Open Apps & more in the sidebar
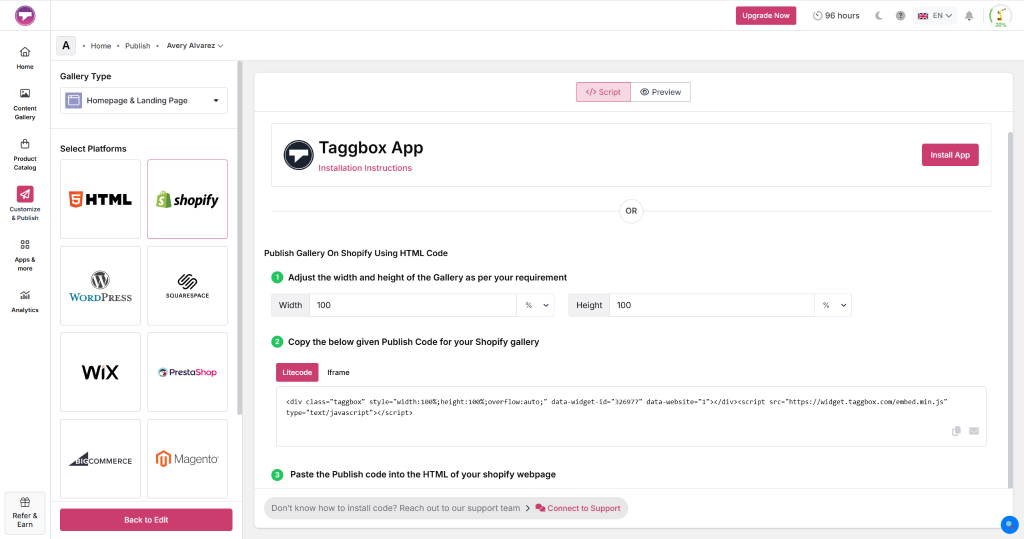This screenshot has height=539, width=1024. coord(25,255)
